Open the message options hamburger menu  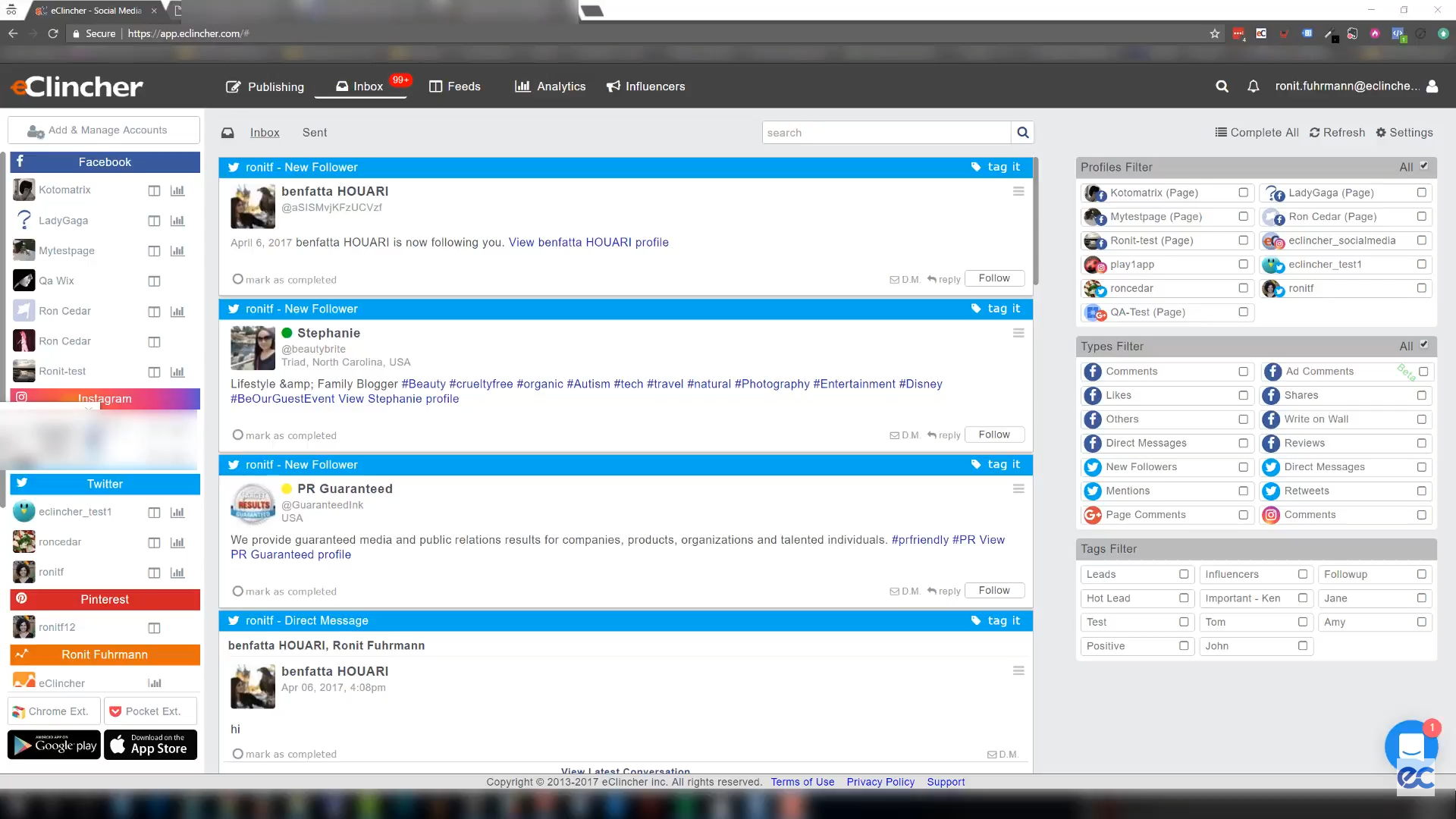pos(1018,191)
